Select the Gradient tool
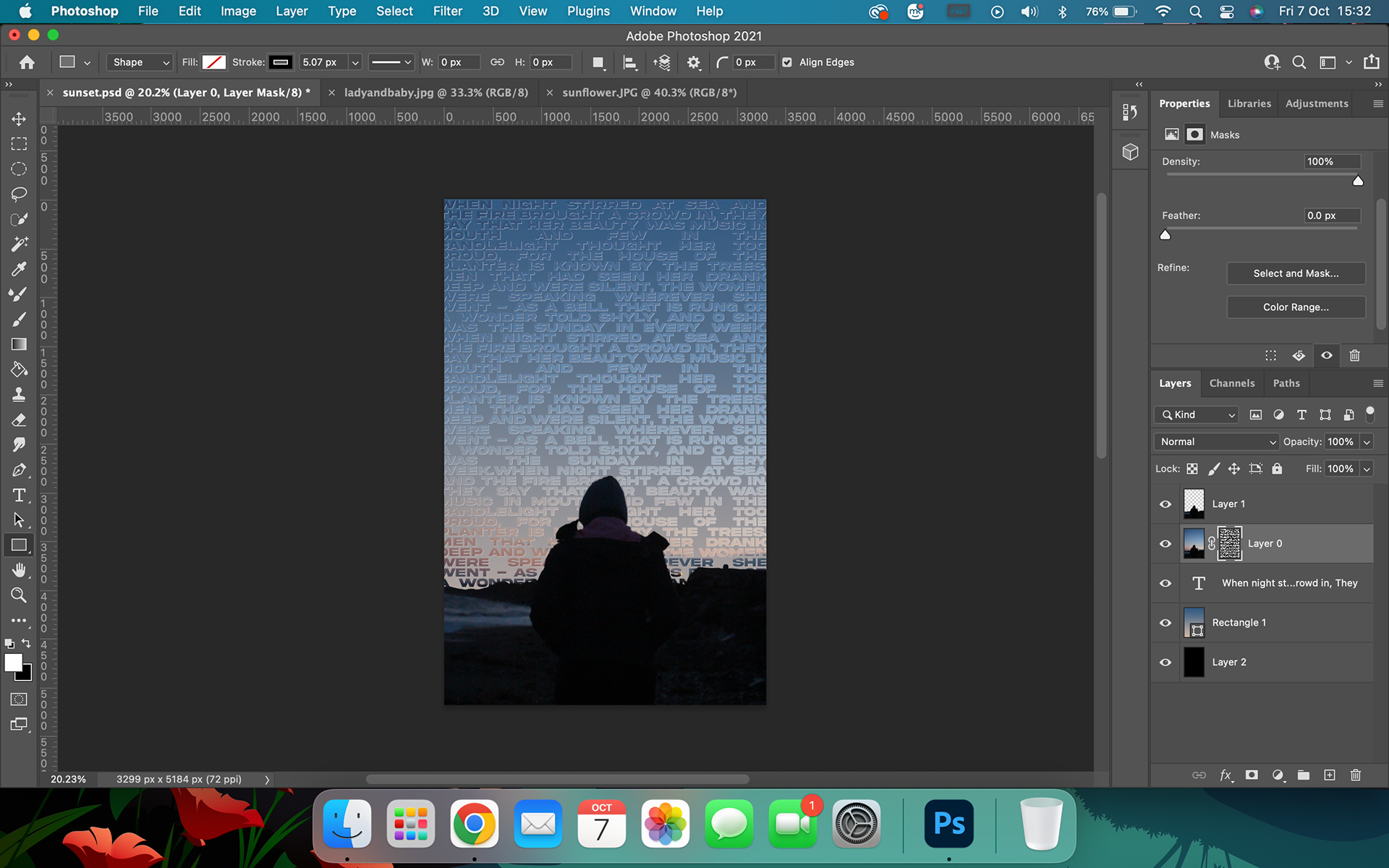This screenshot has height=868, width=1389. pyautogui.click(x=19, y=344)
